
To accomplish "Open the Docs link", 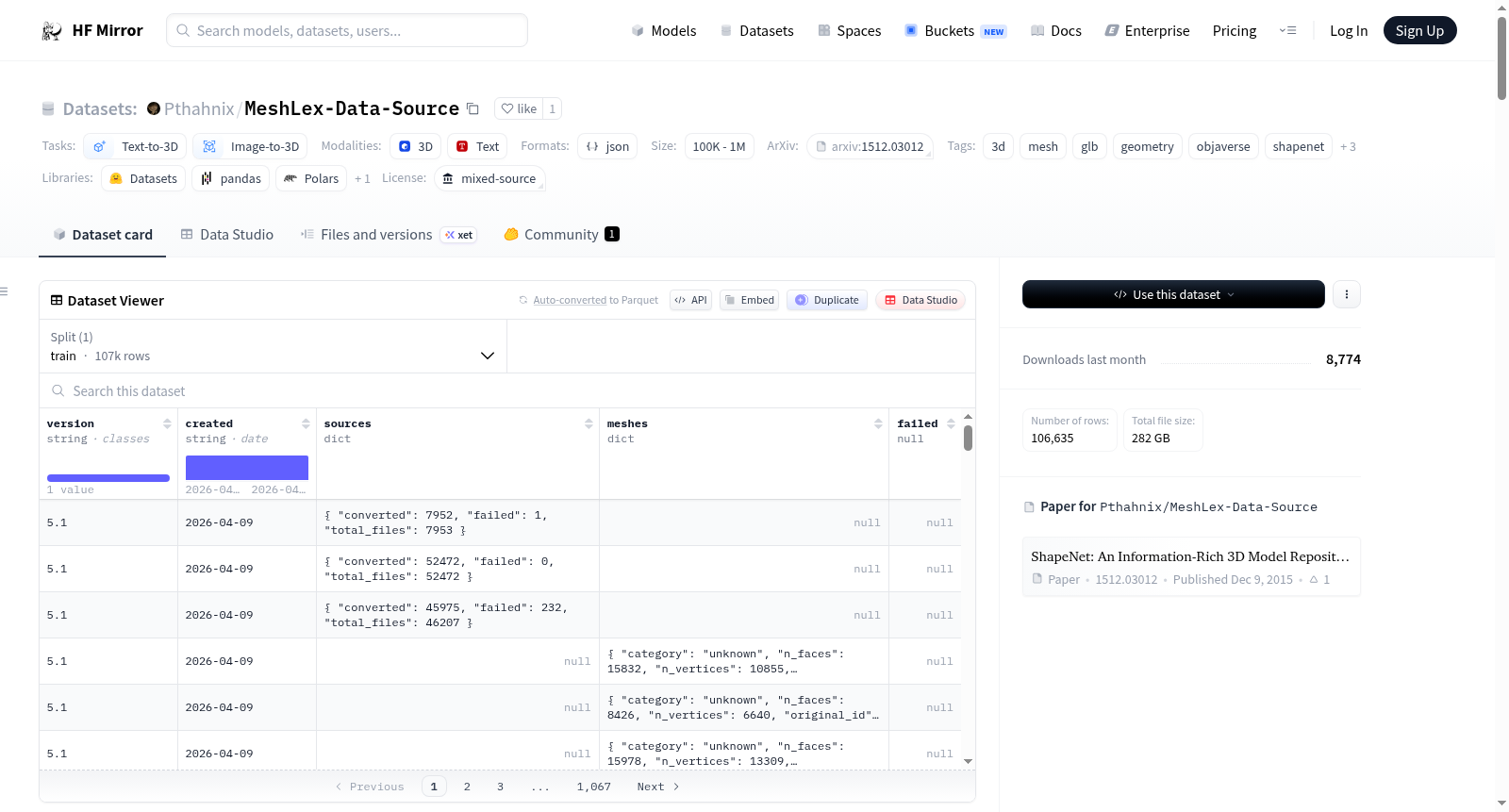I will [x=1056, y=31].
